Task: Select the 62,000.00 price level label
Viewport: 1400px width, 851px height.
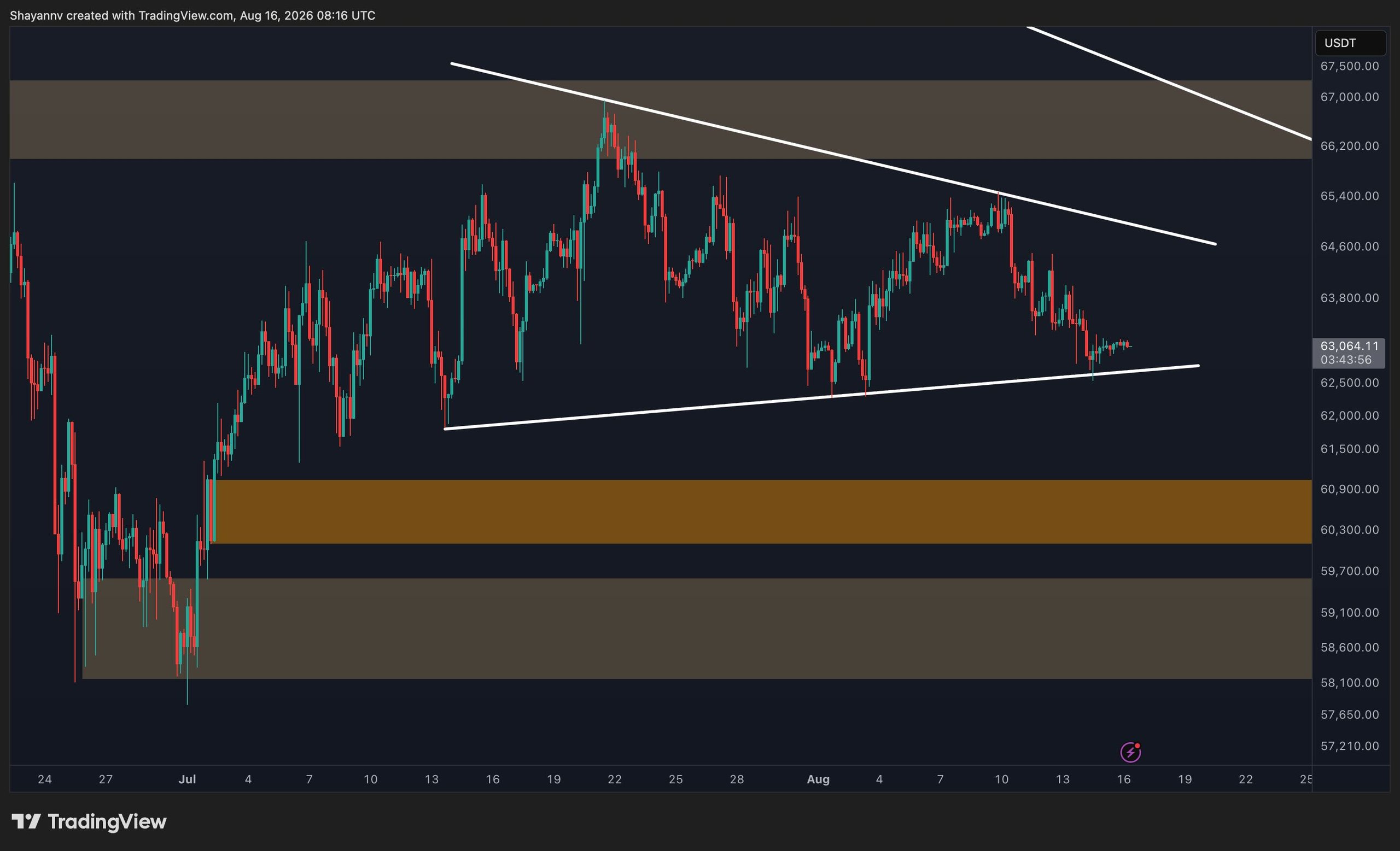Action: pos(1350,415)
